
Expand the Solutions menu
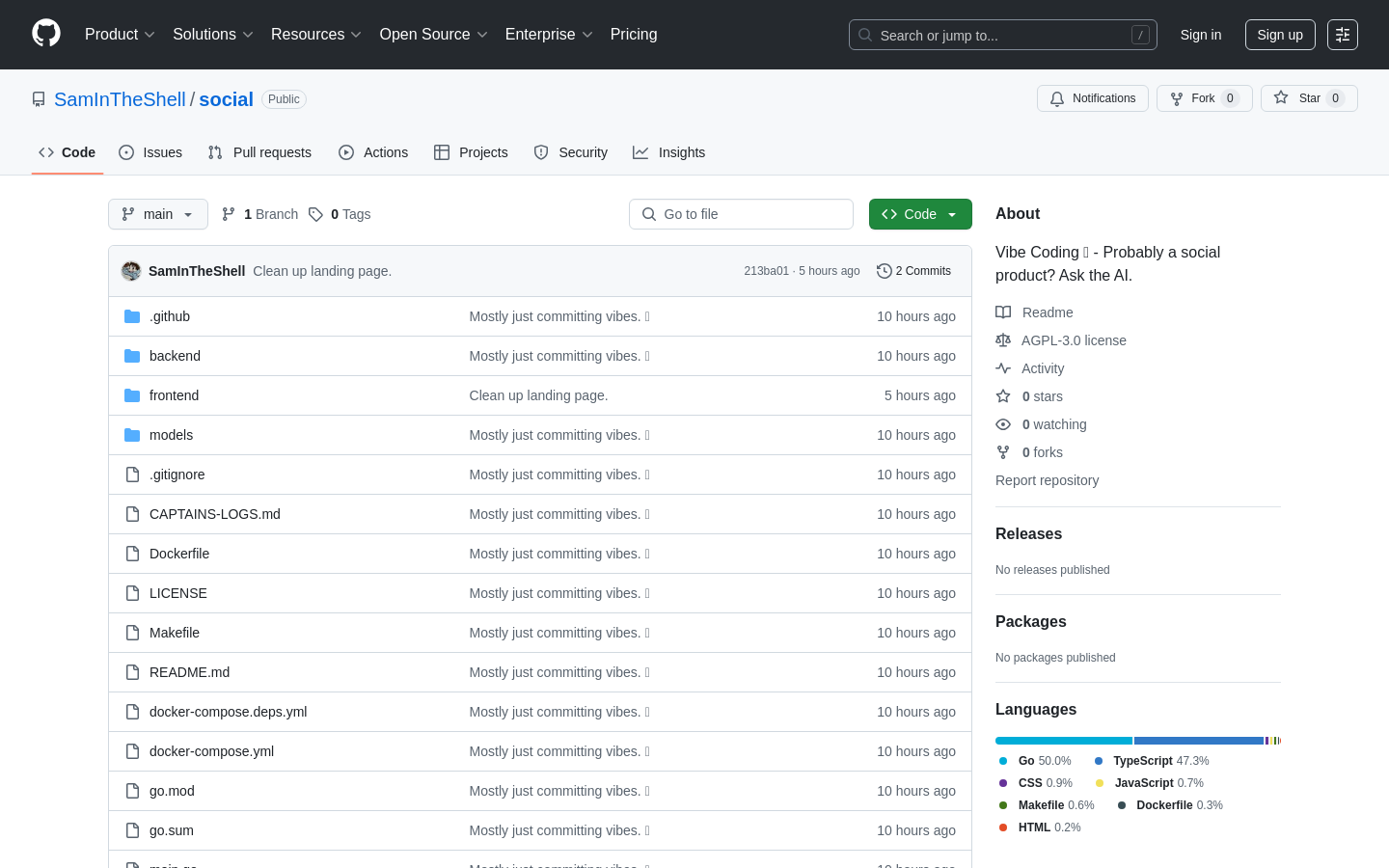[213, 35]
